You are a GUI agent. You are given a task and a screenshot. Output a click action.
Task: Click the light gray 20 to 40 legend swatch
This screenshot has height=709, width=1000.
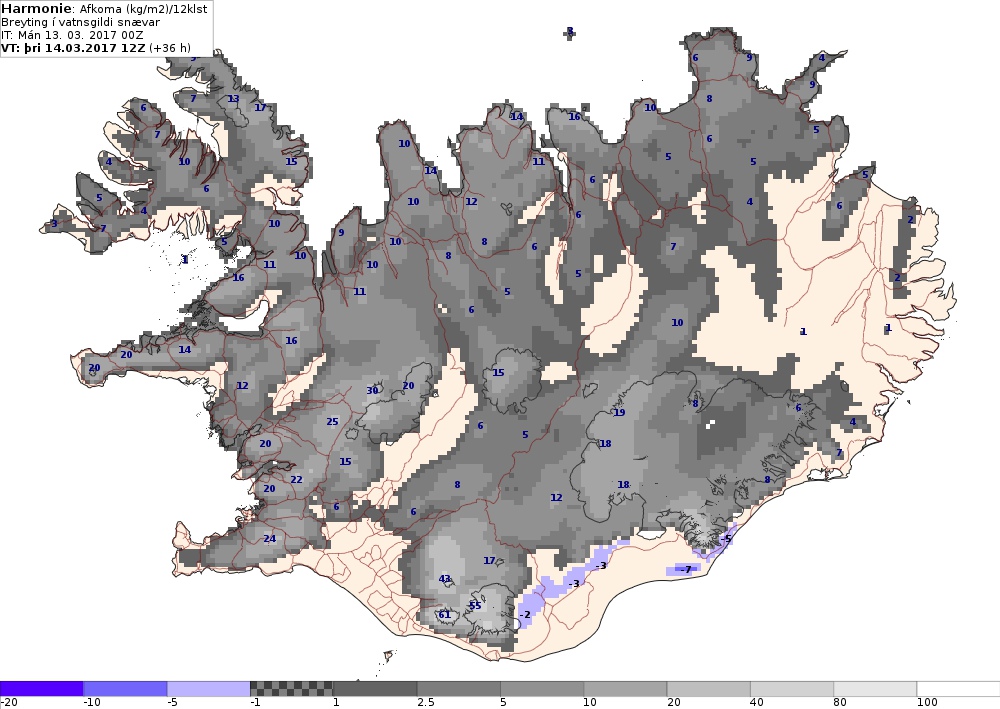click(709, 689)
